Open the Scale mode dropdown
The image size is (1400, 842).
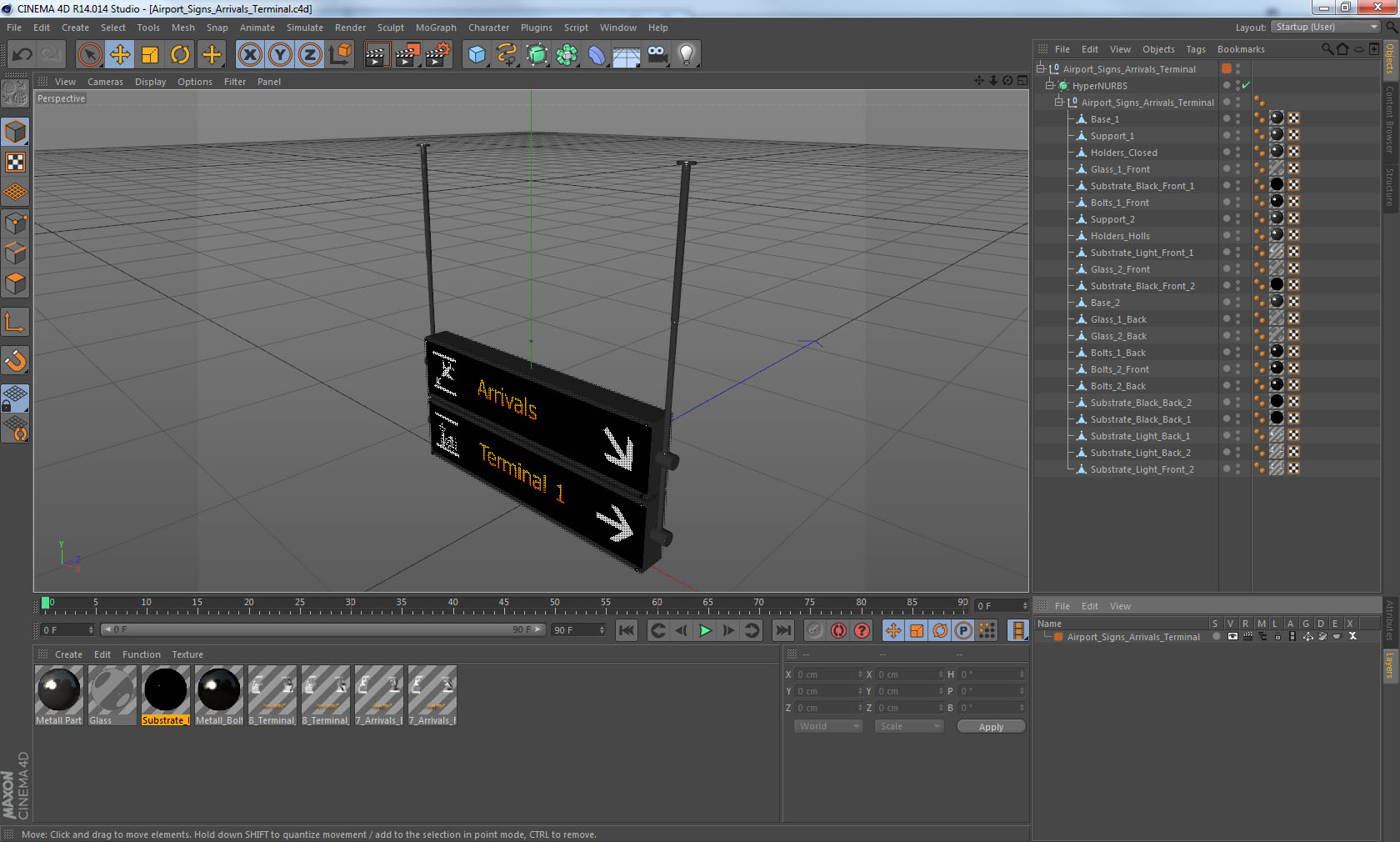pyautogui.click(x=908, y=726)
